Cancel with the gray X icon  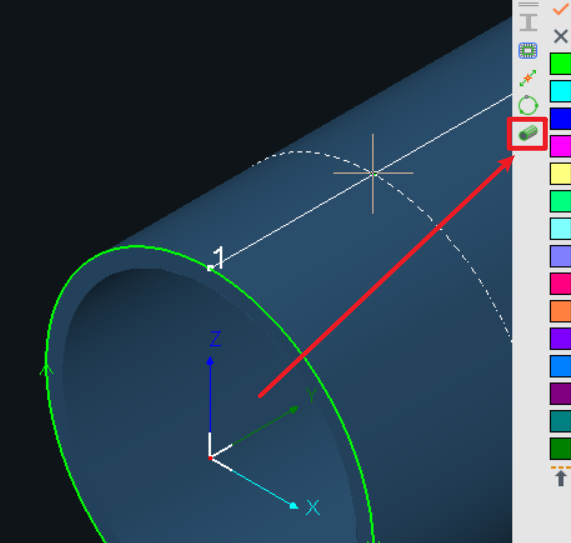(x=561, y=36)
